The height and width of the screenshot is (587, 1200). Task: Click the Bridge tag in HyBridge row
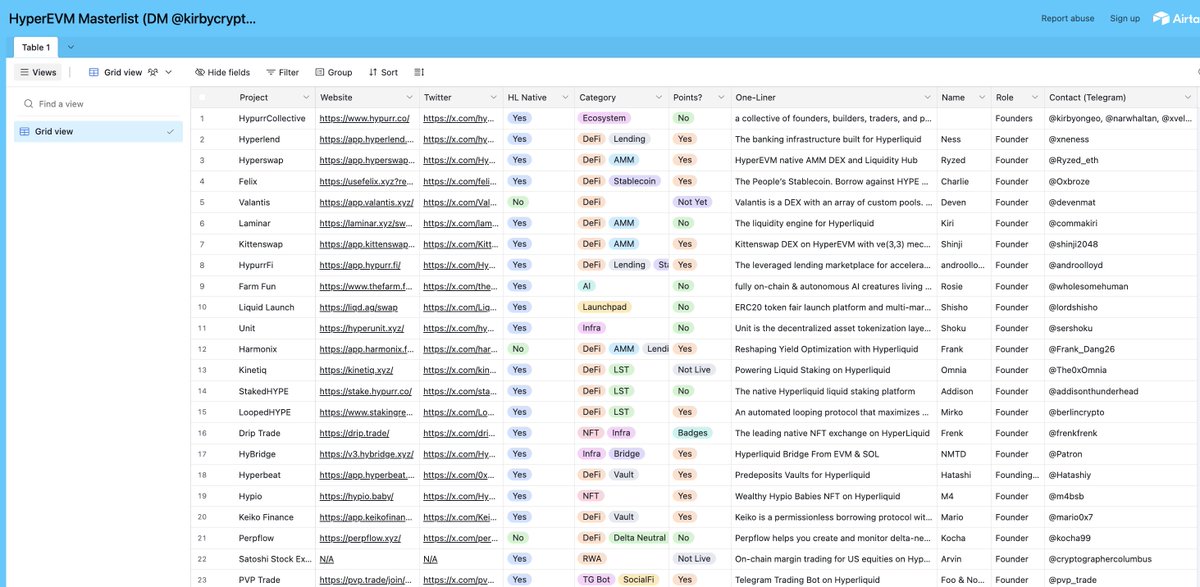point(627,454)
